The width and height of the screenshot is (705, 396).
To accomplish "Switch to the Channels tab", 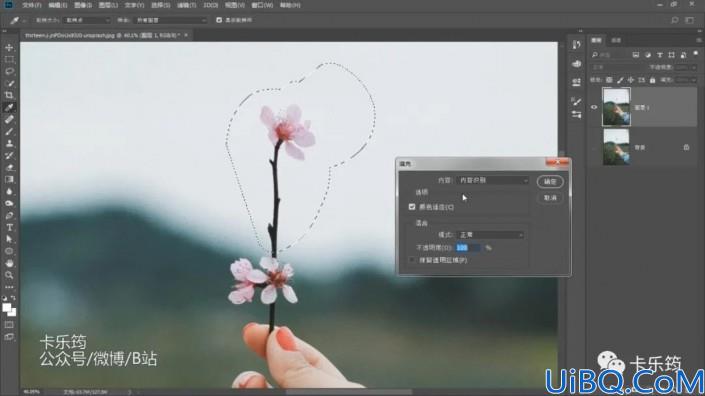I will [616, 40].
